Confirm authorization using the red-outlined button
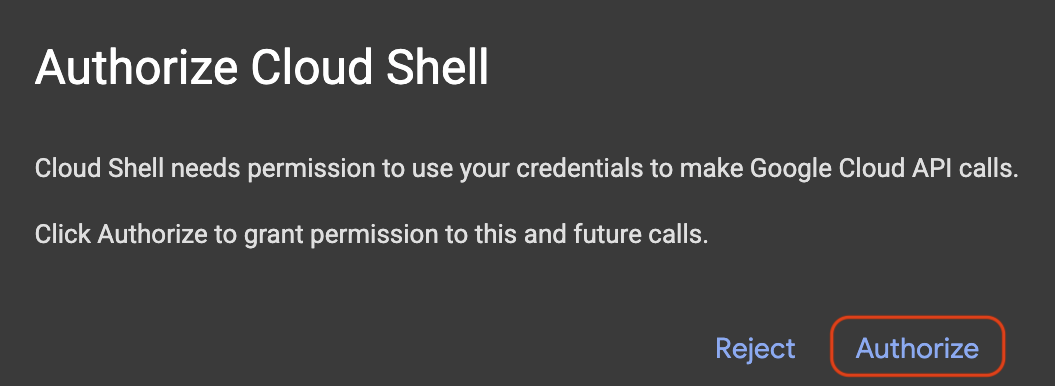The height and width of the screenshot is (386, 1055). [x=917, y=348]
